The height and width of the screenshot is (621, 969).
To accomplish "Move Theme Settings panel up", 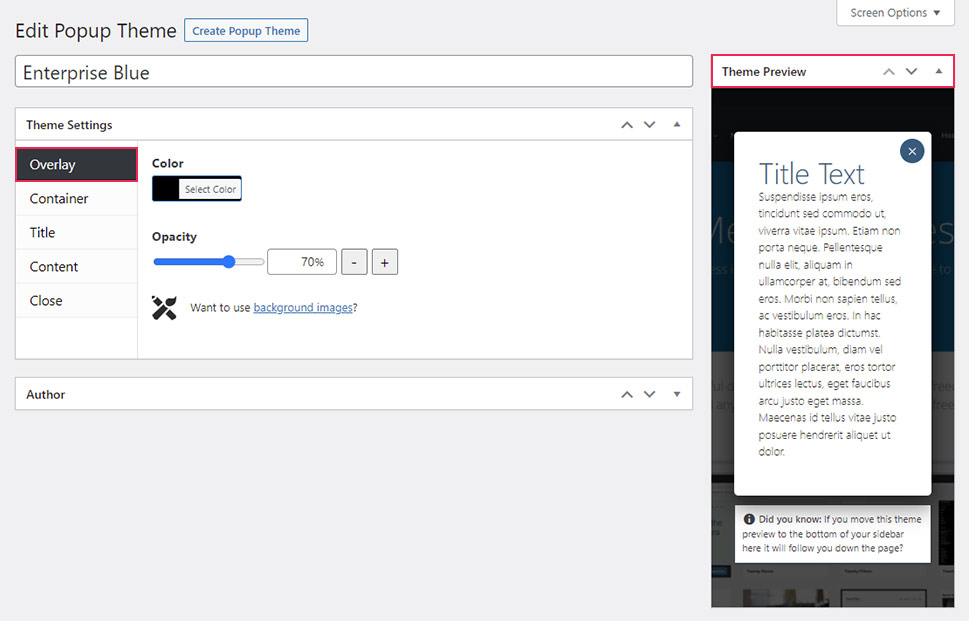I will pyautogui.click(x=627, y=125).
